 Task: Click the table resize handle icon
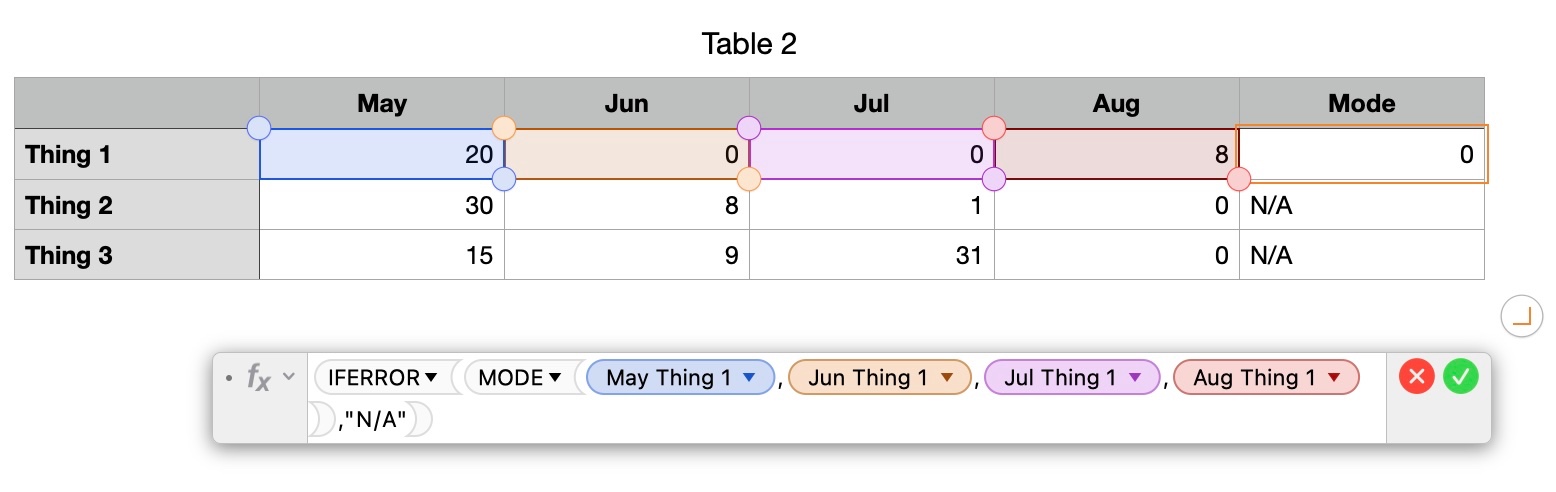[x=1521, y=317]
